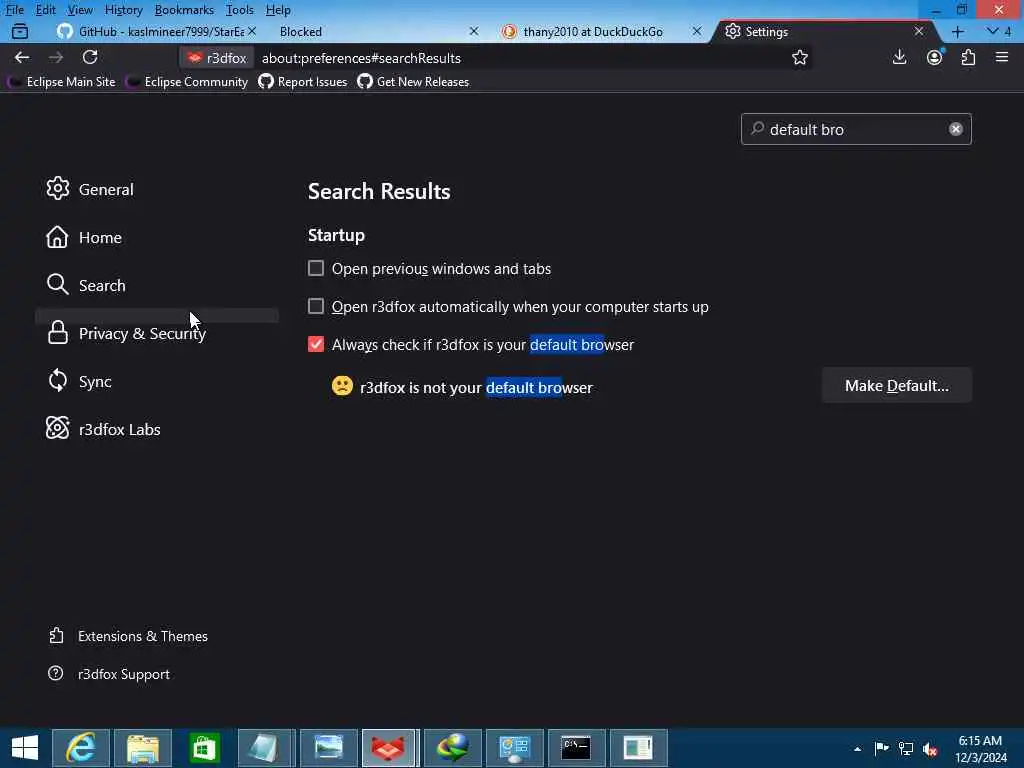
Task: Open the Downloads panel
Action: pos(899,57)
